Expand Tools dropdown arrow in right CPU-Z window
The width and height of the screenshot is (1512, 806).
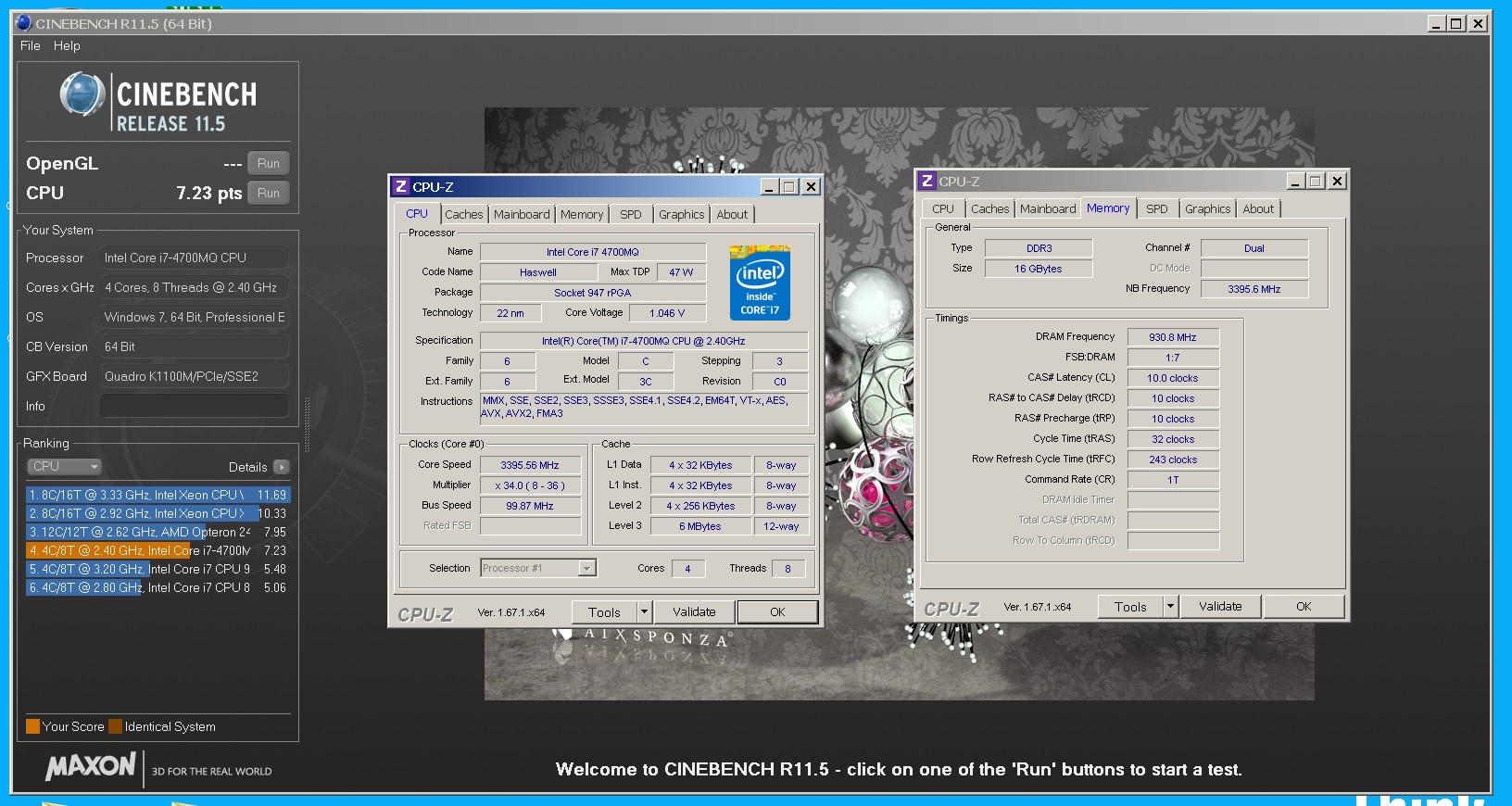click(1171, 607)
